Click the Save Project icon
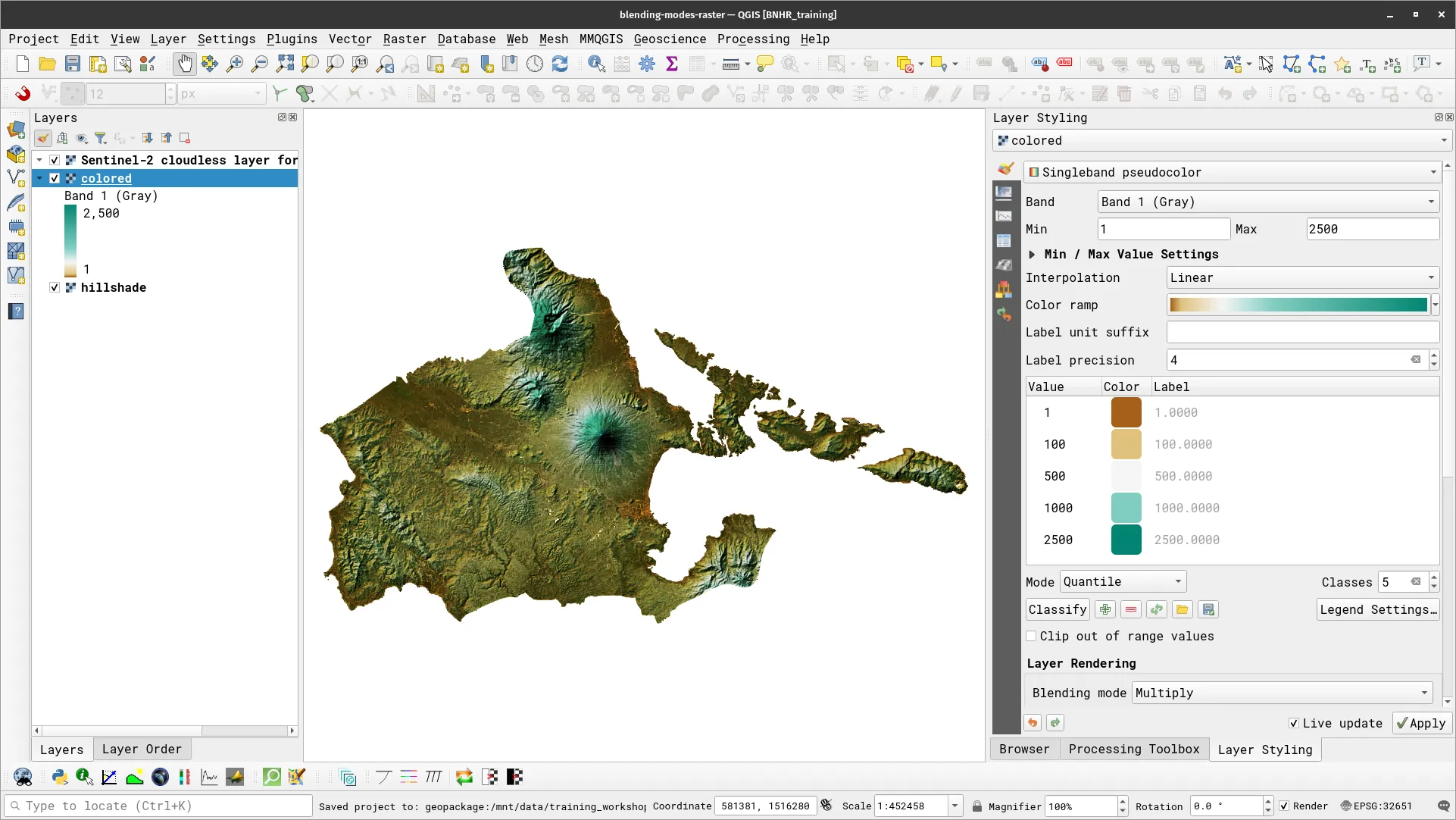This screenshot has height=820, width=1456. pyautogui.click(x=72, y=64)
